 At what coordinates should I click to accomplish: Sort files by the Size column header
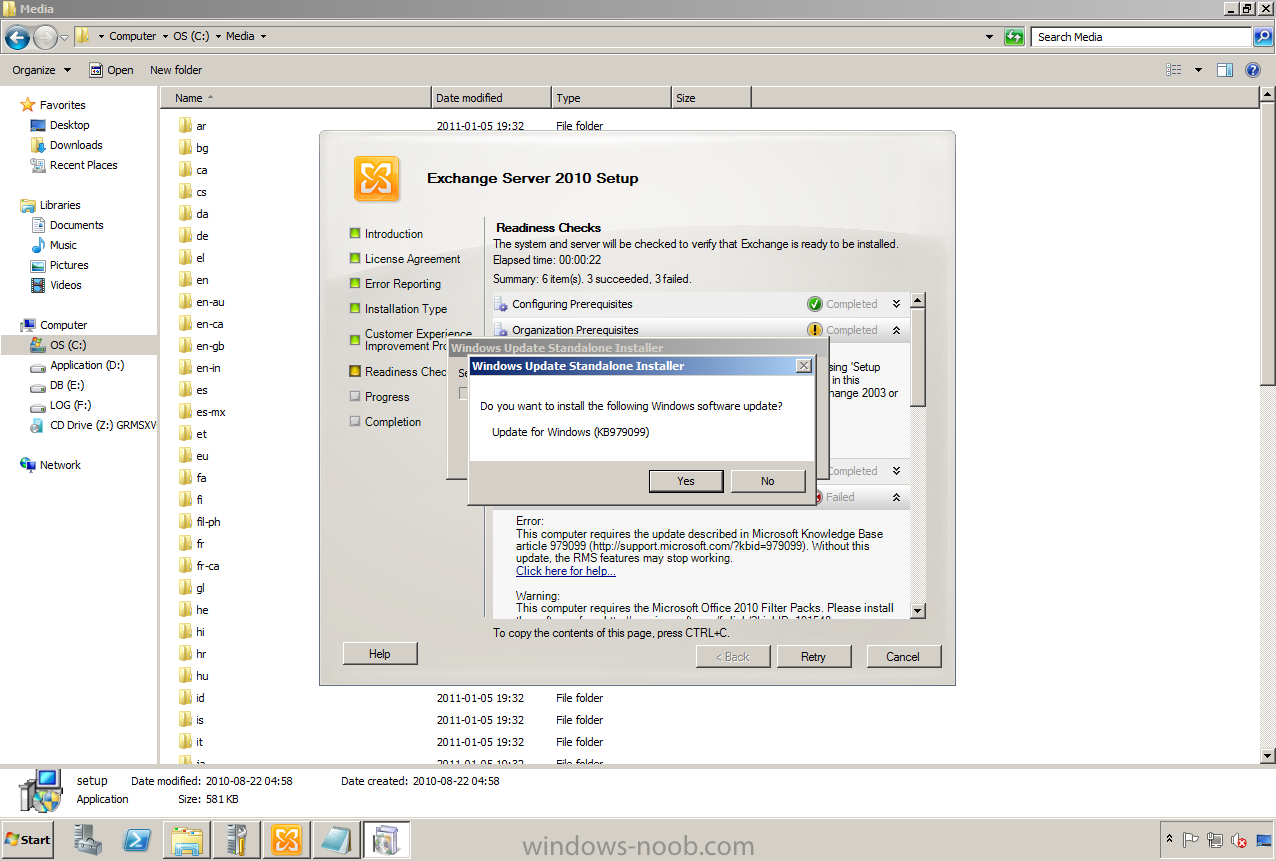point(711,98)
